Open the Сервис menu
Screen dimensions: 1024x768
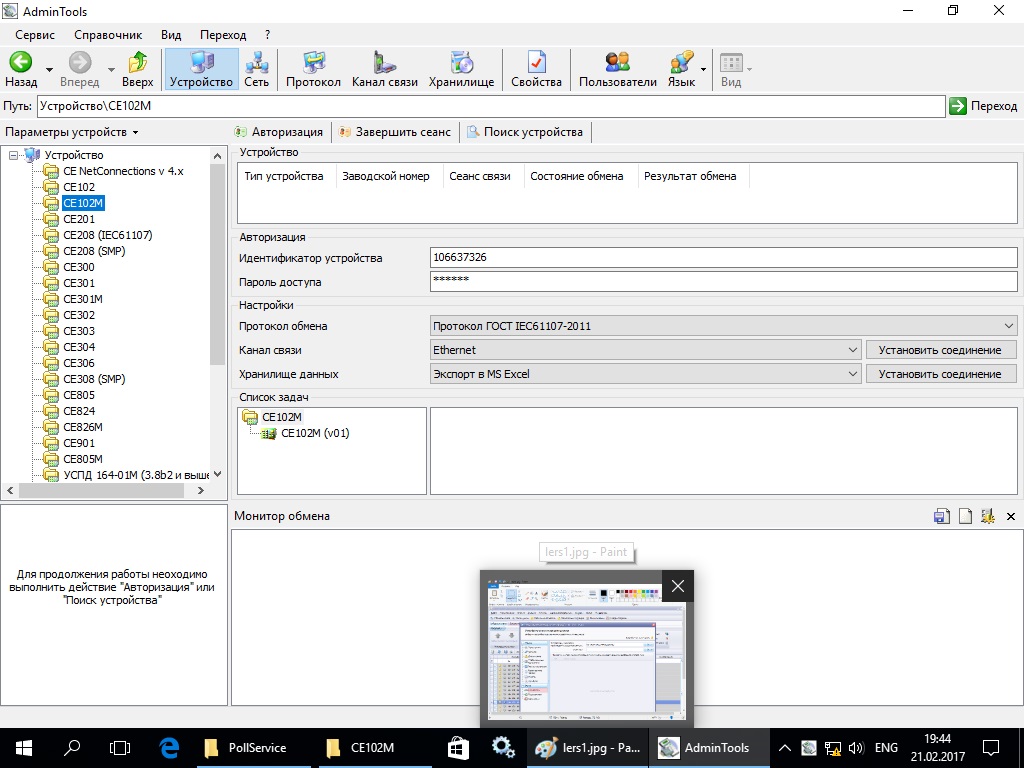35,35
